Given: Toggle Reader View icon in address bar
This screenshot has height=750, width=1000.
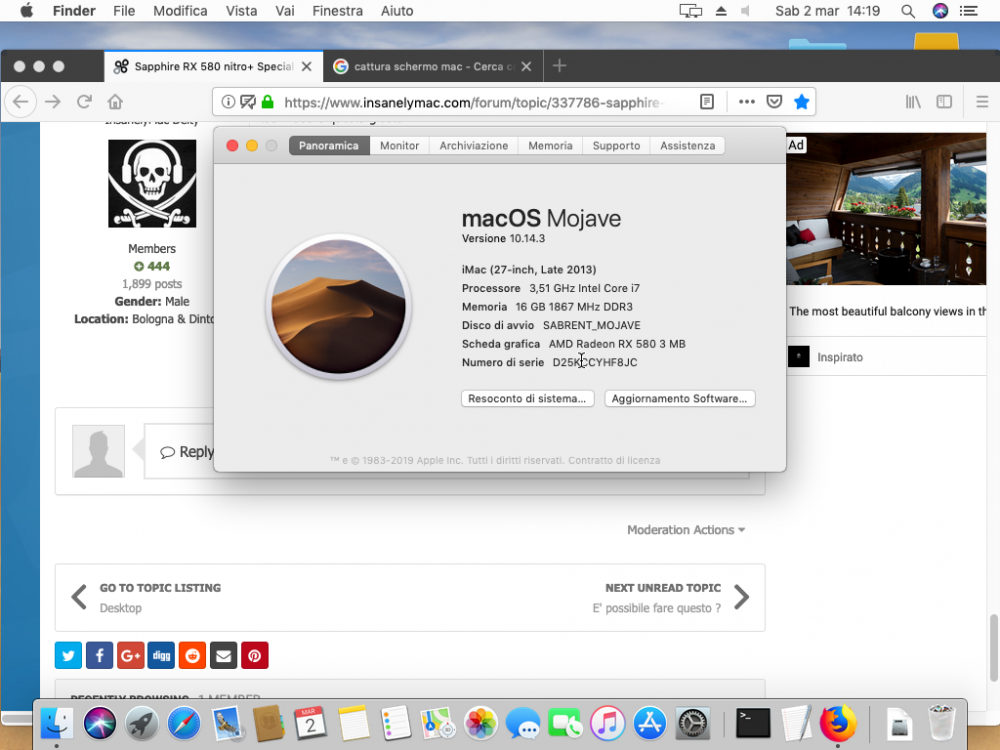Looking at the screenshot, I should point(707,102).
